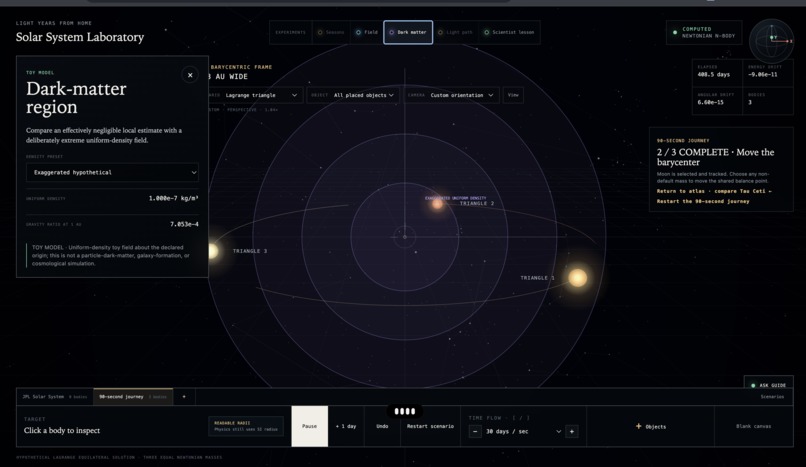The image size is (806, 467).
Task: Click the four-dot pill handle above controls
Action: [x=405, y=411]
